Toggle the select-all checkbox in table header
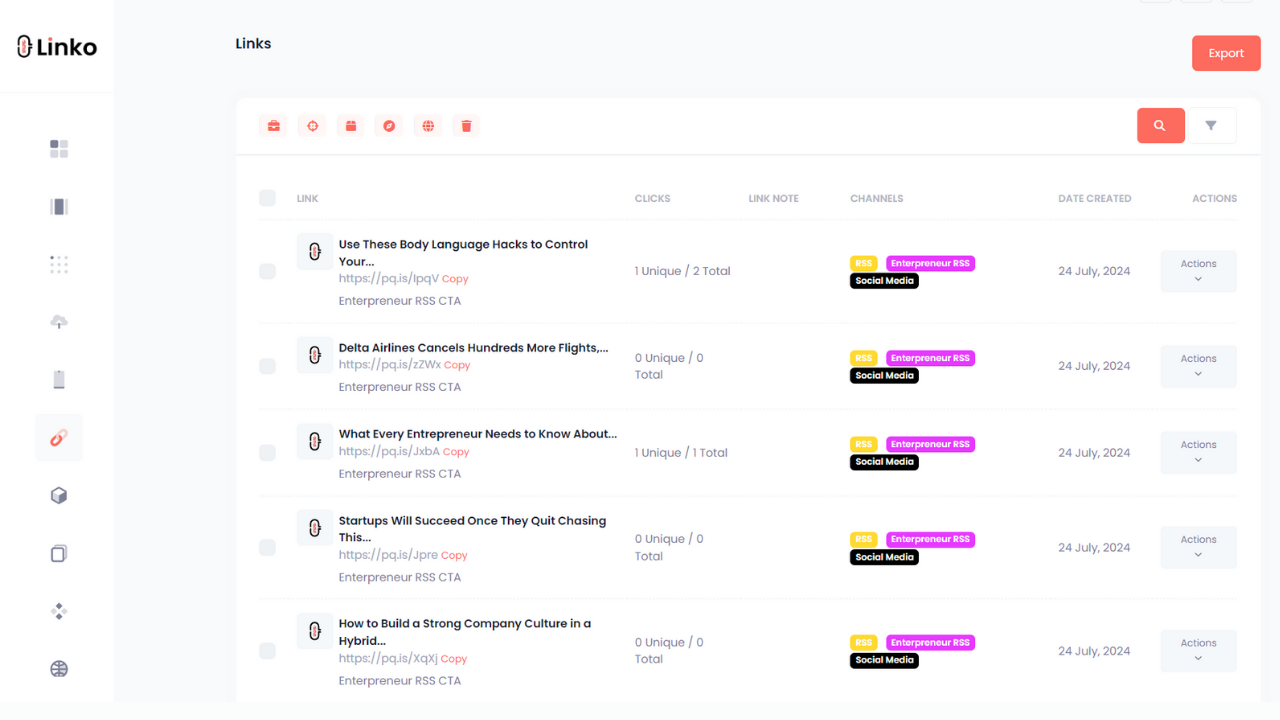 pyautogui.click(x=267, y=198)
